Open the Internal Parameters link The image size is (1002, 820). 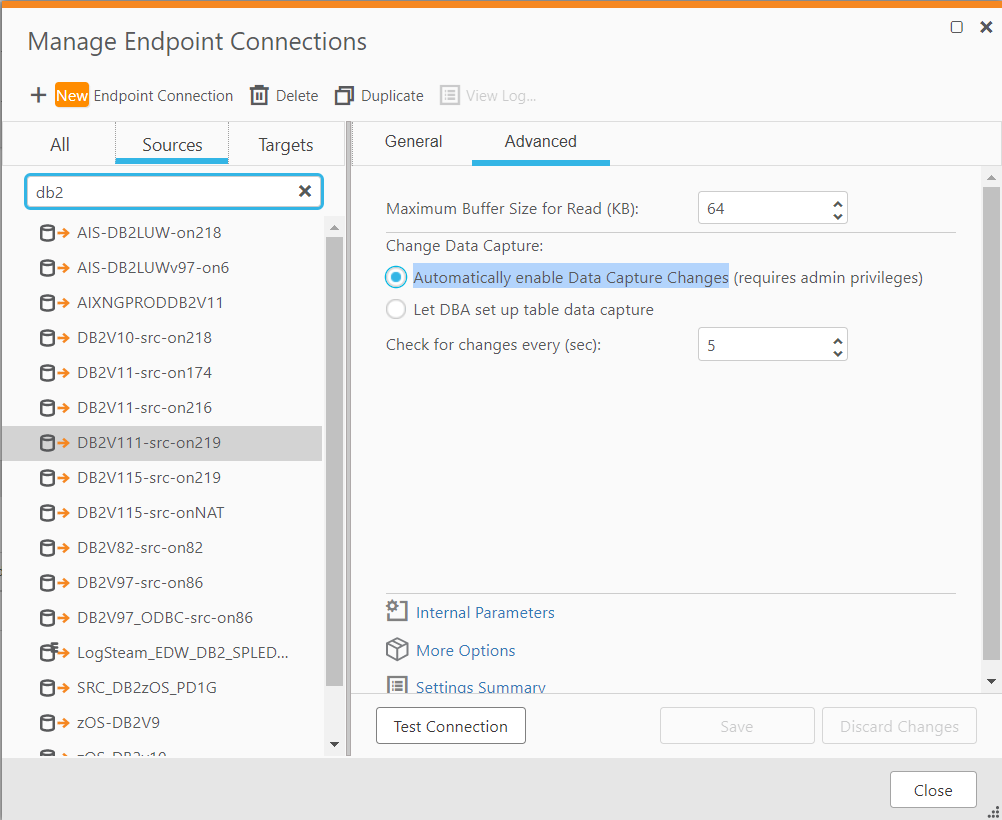[x=485, y=612]
